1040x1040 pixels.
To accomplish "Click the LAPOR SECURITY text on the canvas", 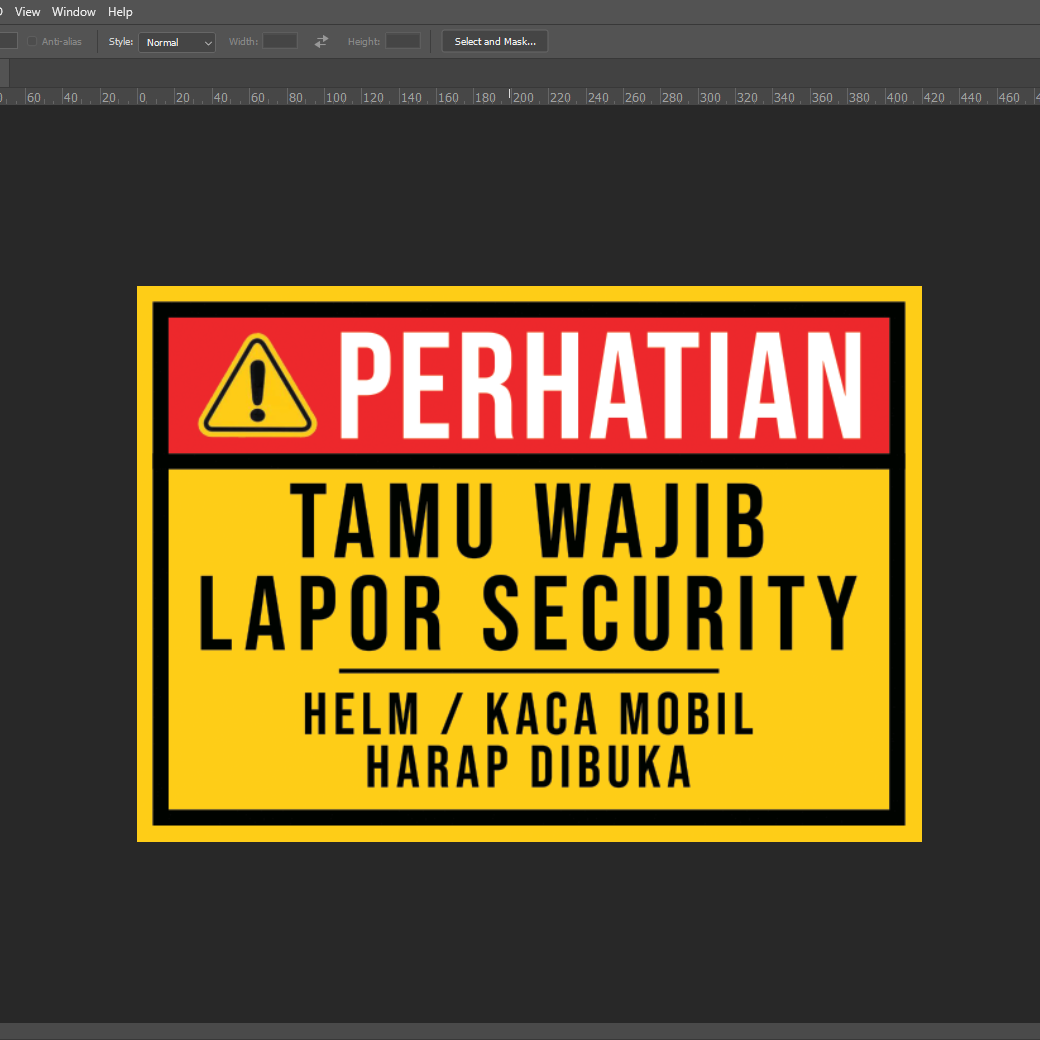I will tap(529, 613).
